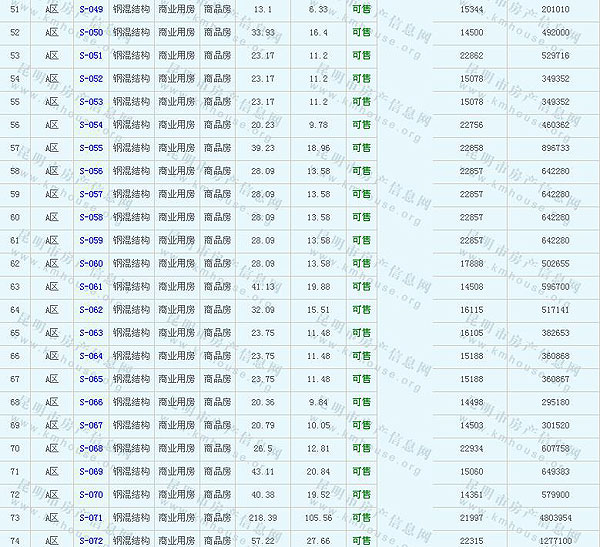Click the 可售 status in row 62
This screenshot has height=547, width=600.
[361, 264]
